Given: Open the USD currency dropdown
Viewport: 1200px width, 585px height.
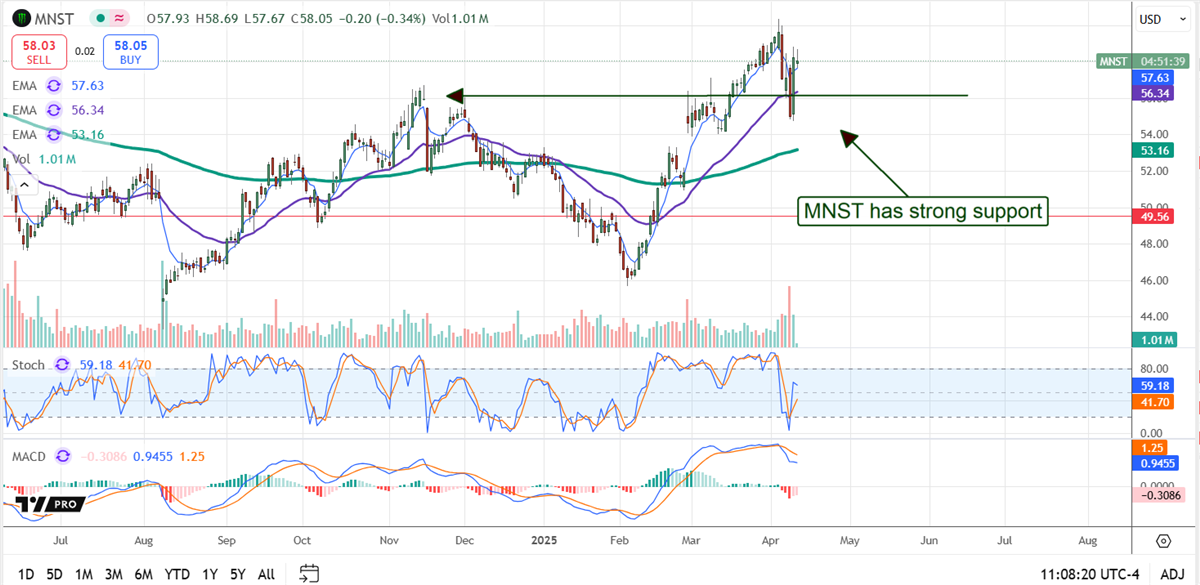Looking at the screenshot, I should click(x=1156, y=19).
